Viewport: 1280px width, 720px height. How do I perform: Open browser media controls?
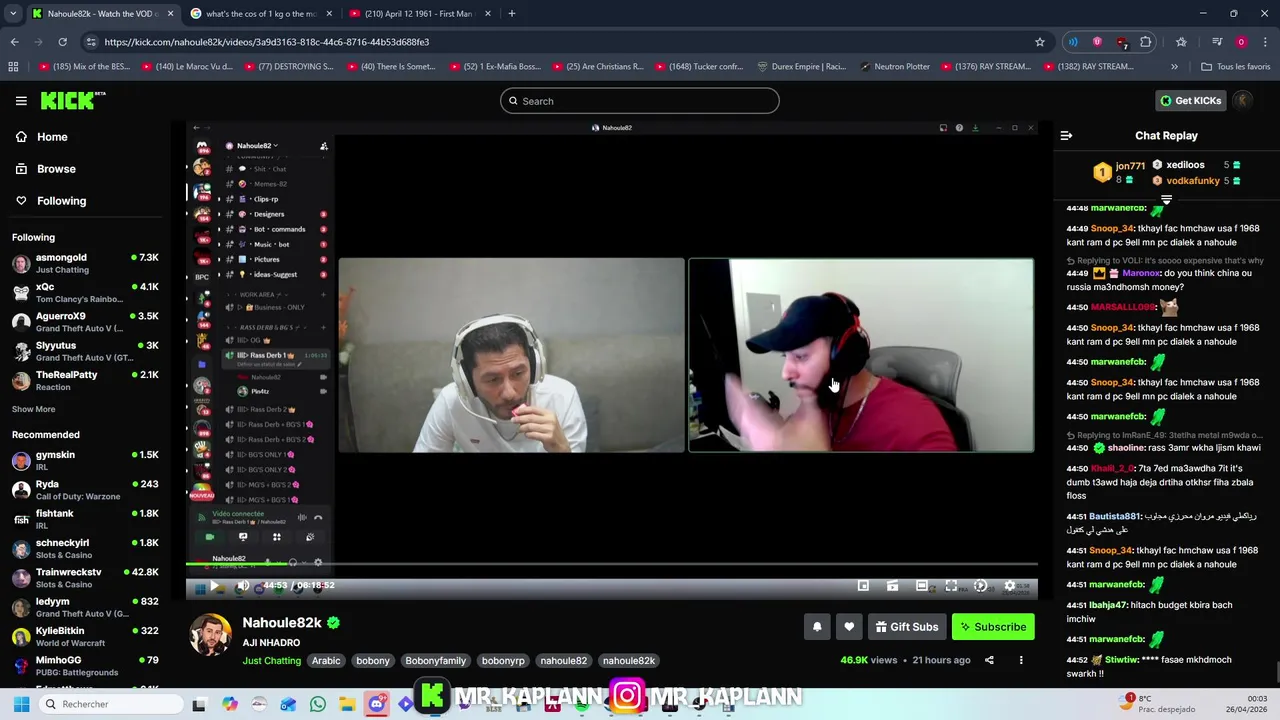pyautogui.click(x=1217, y=42)
